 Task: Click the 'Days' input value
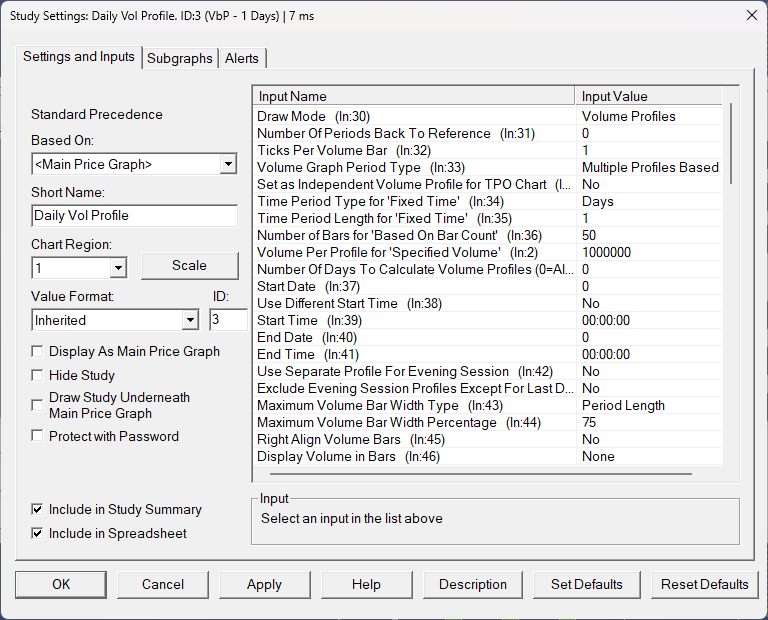click(x=598, y=201)
